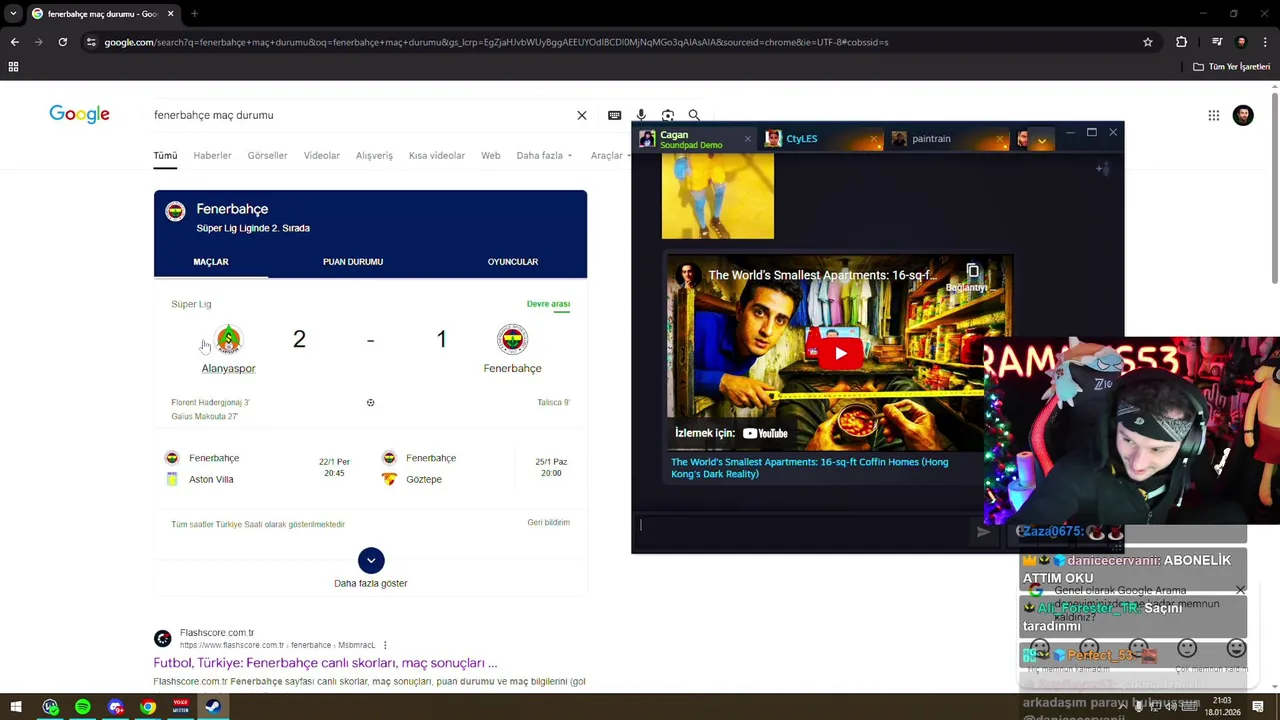Play the World's Smallest Apartments video

click(840, 353)
